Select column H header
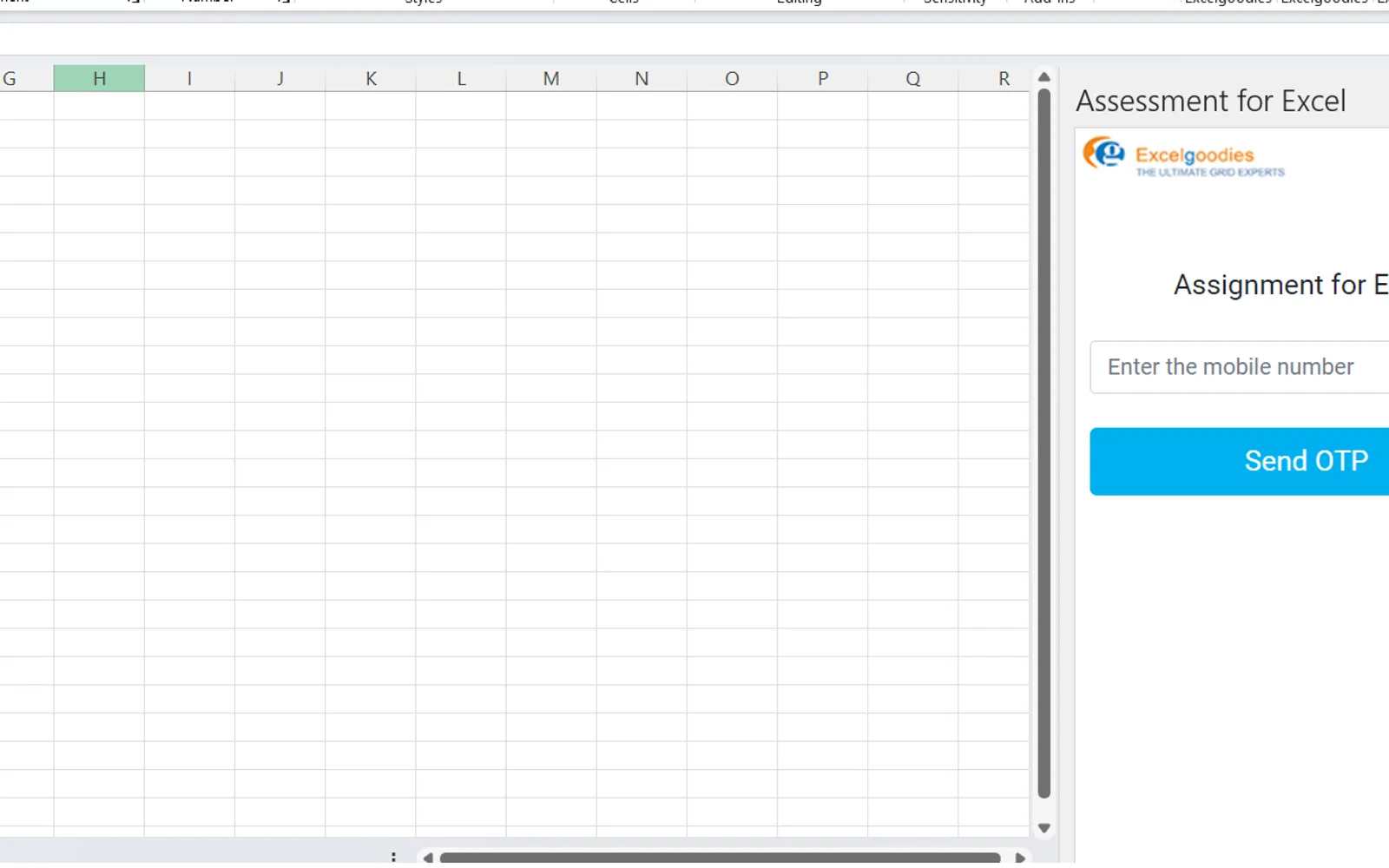The width and height of the screenshot is (1389, 868). 99,78
